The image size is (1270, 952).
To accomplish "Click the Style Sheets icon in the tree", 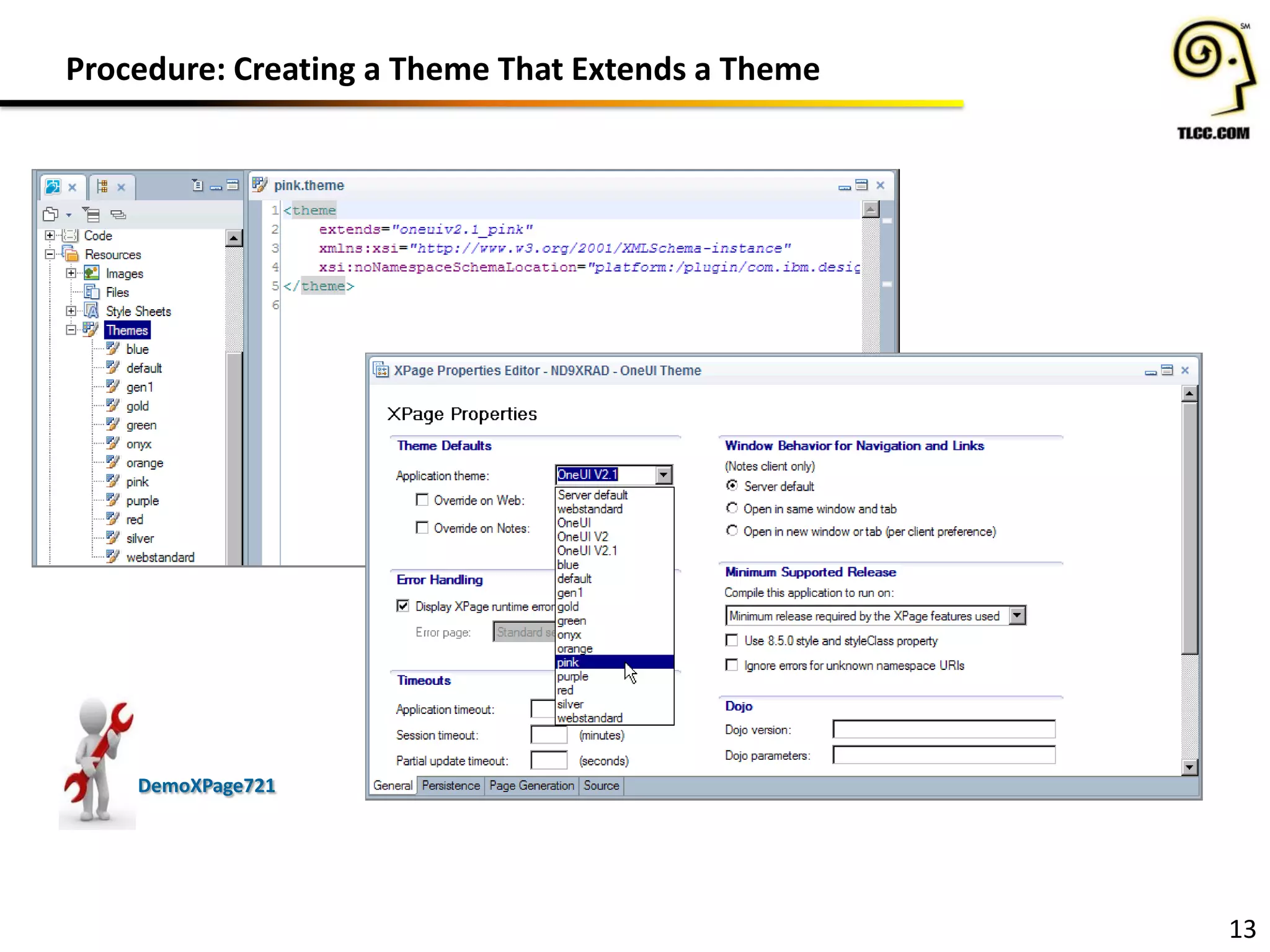I will [92, 311].
